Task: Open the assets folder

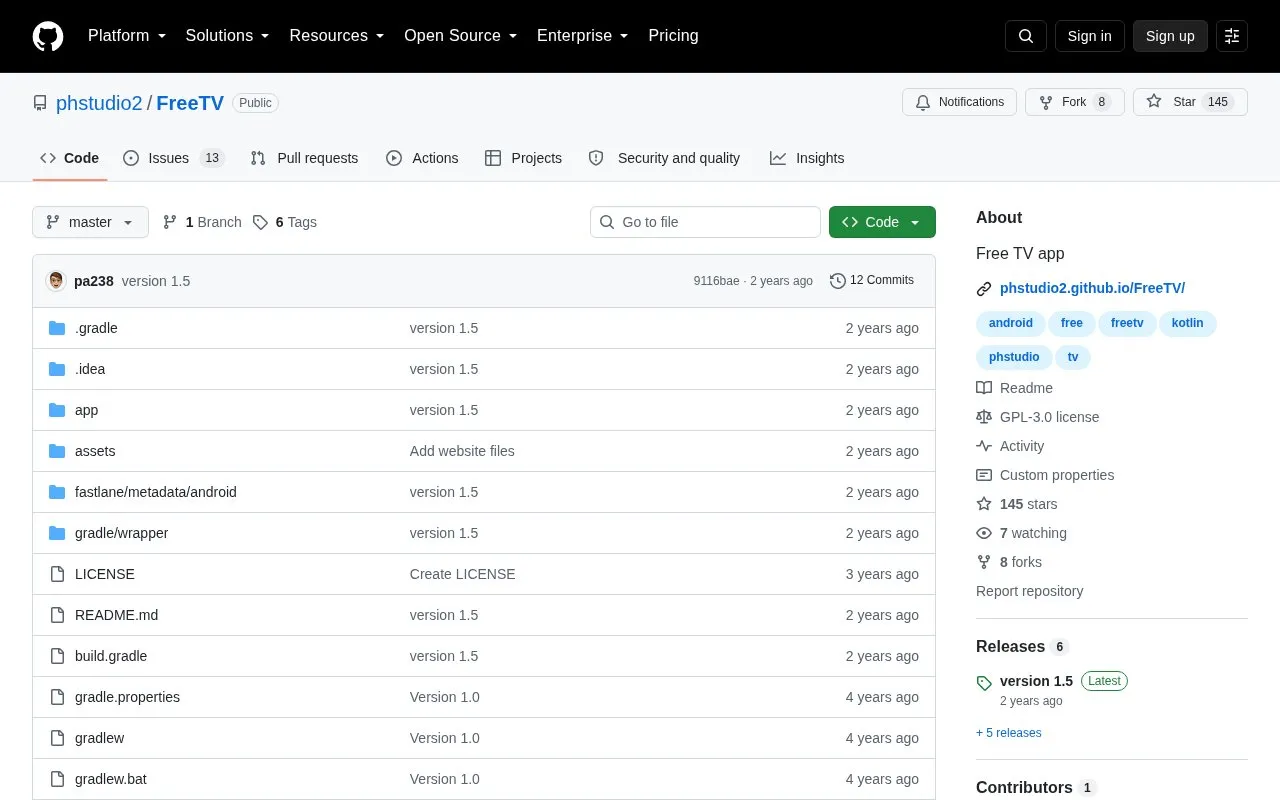Action: pyautogui.click(x=95, y=451)
